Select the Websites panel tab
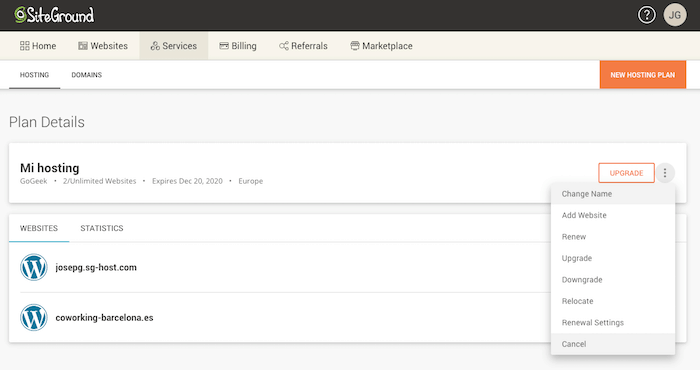This screenshot has height=370, width=700. 39,228
